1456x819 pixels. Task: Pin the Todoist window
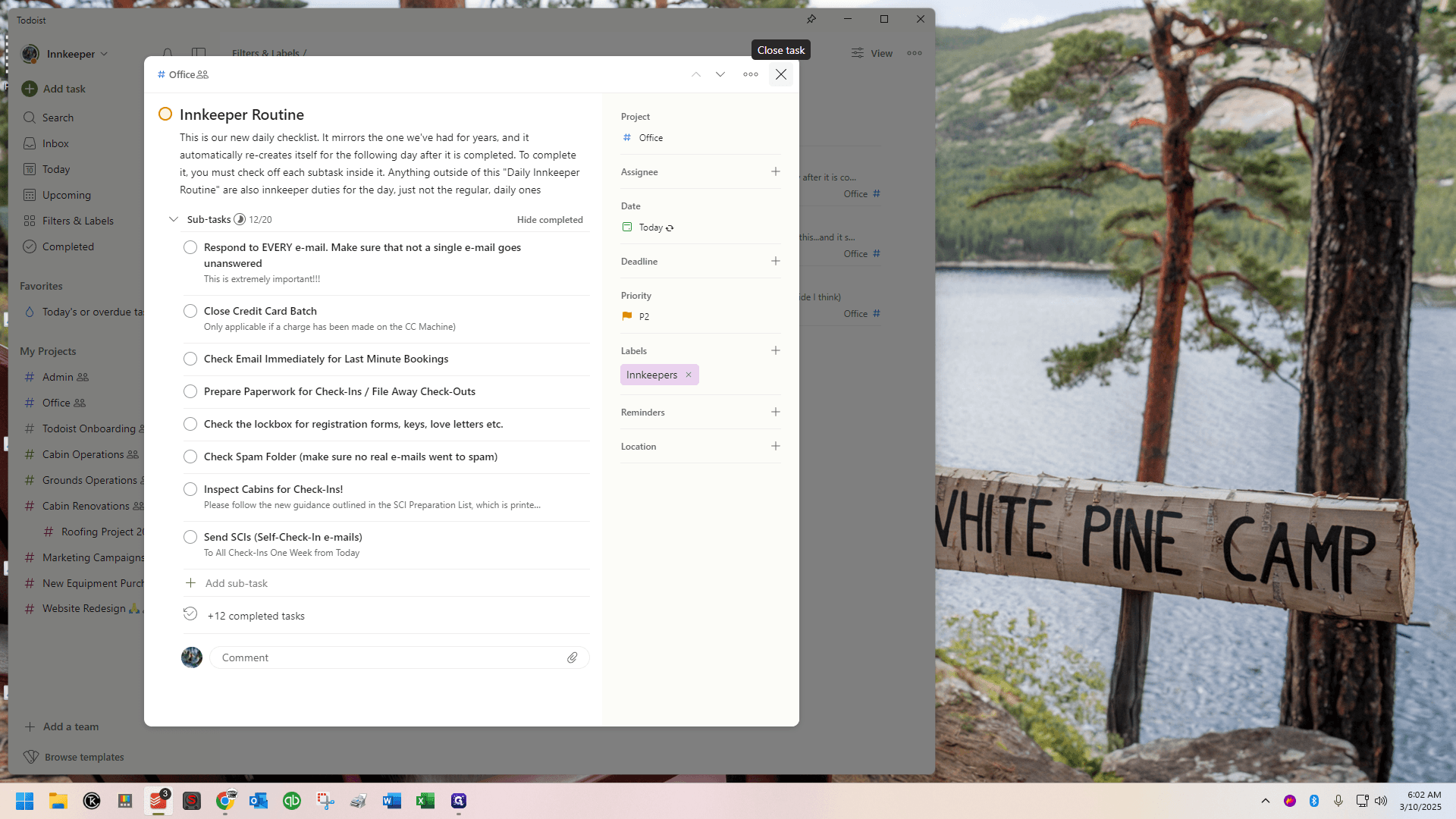pos(811,19)
